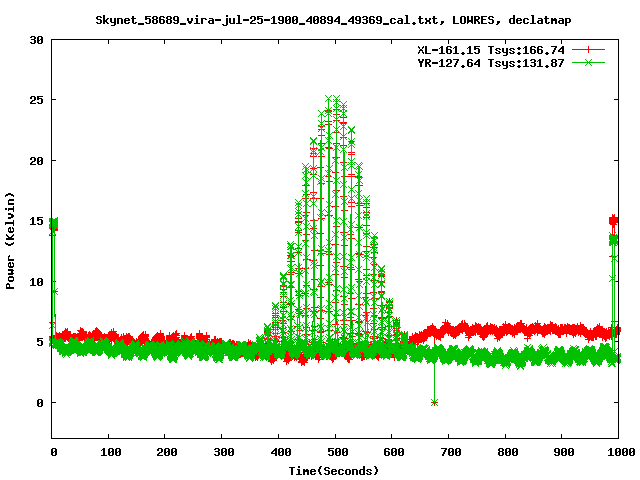Click the x-axis tick label 500
Image resolution: width=640 pixels, height=480 pixels.
coord(338,452)
